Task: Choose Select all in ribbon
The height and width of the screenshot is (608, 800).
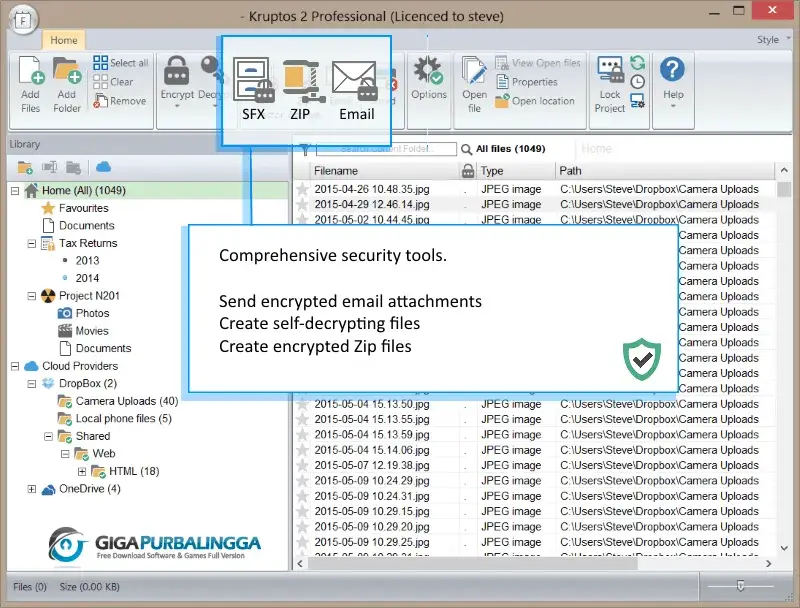Action: (x=121, y=63)
